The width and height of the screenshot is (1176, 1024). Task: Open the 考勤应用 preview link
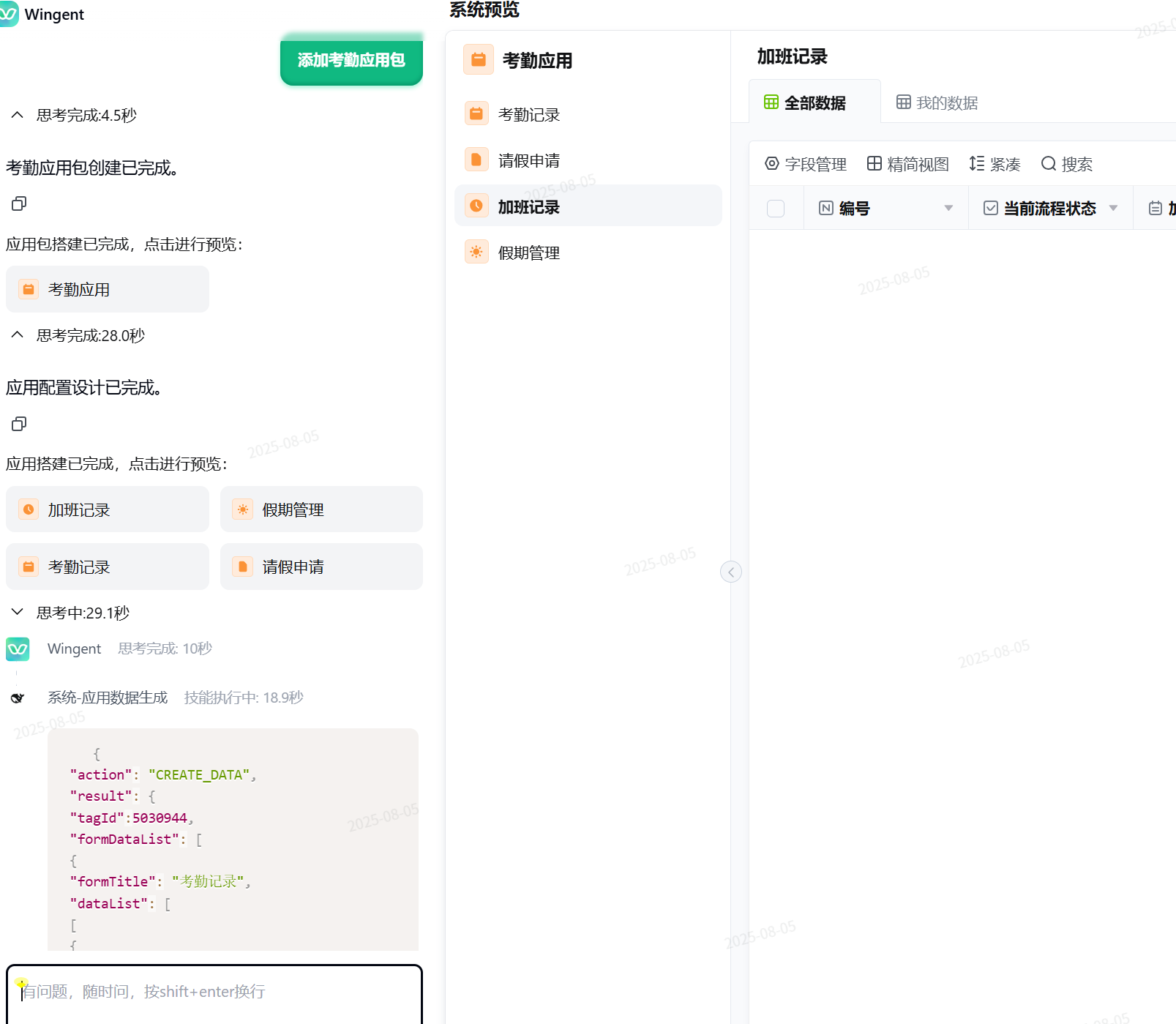107,288
